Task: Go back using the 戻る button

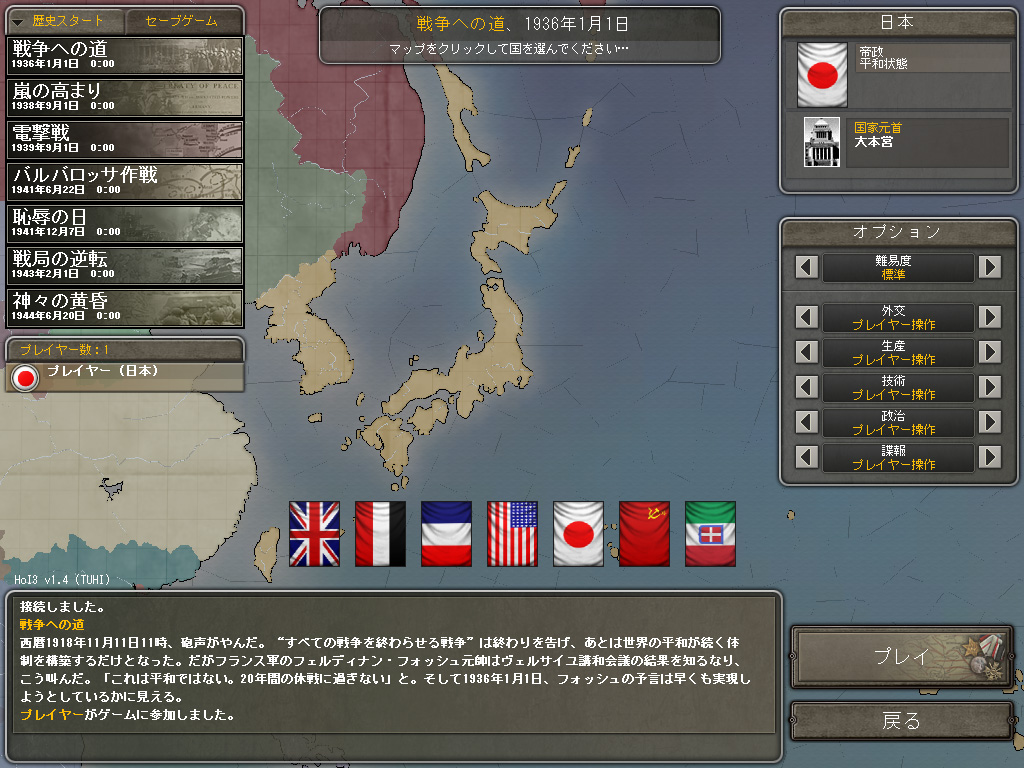Action: pos(901,721)
